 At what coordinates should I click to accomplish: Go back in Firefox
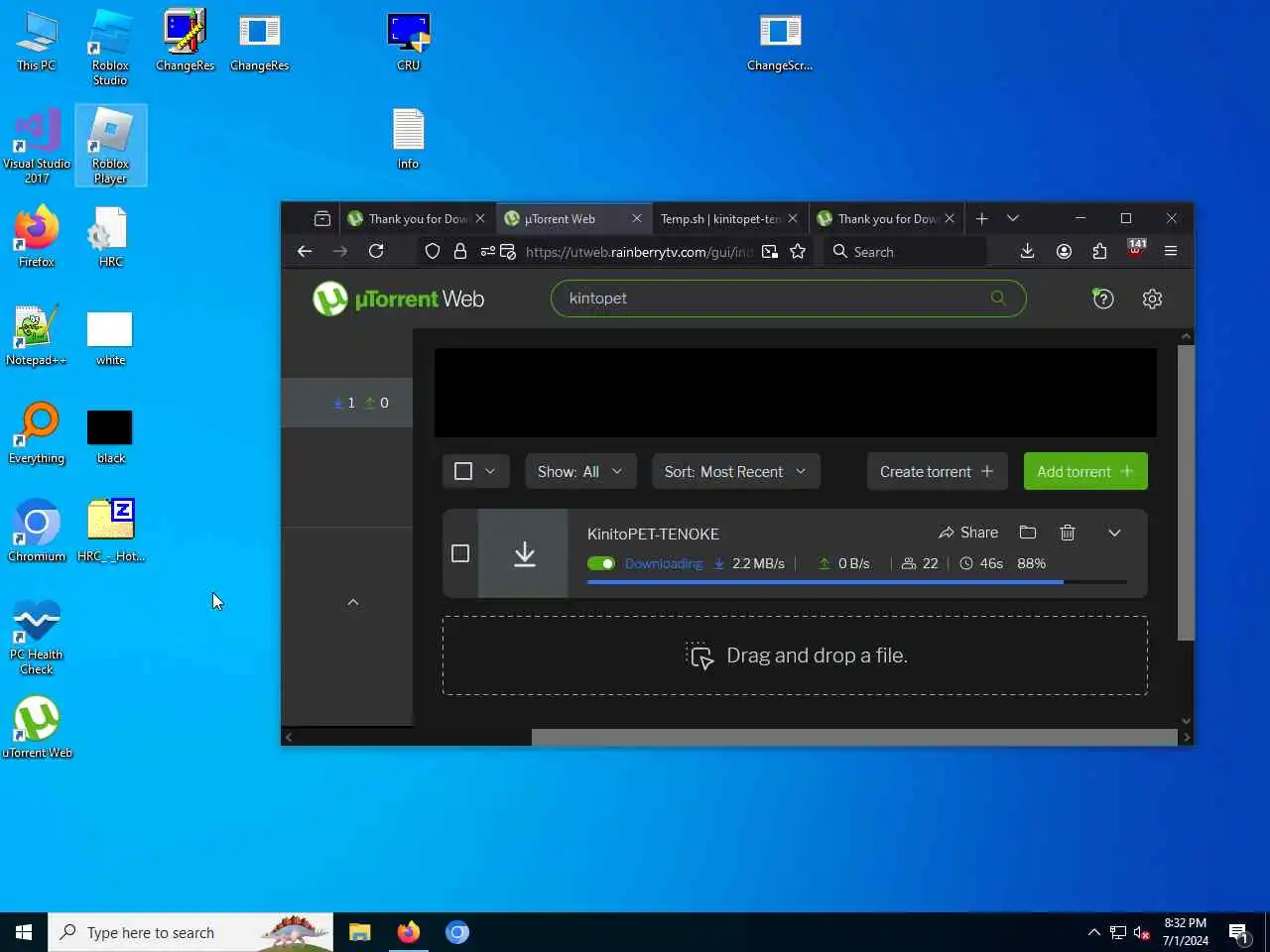point(305,251)
